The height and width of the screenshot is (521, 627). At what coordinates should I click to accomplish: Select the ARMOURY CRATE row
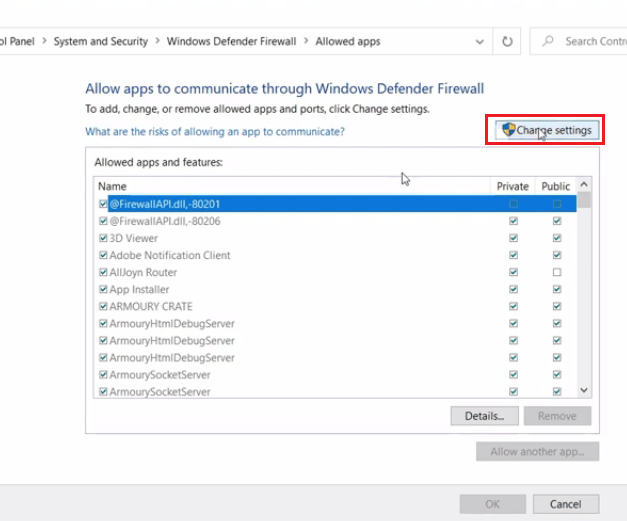pyautogui.click(x=336, y=306)
